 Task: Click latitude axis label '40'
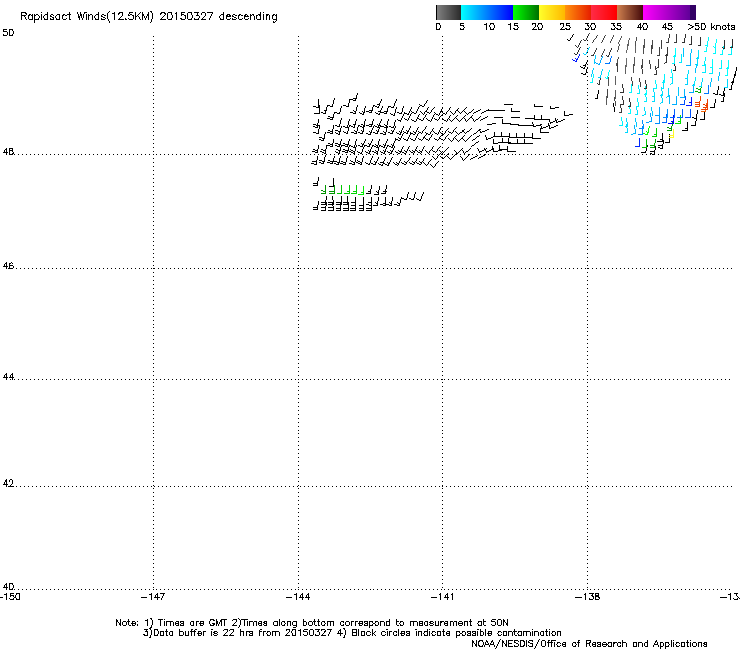[8, 587]
